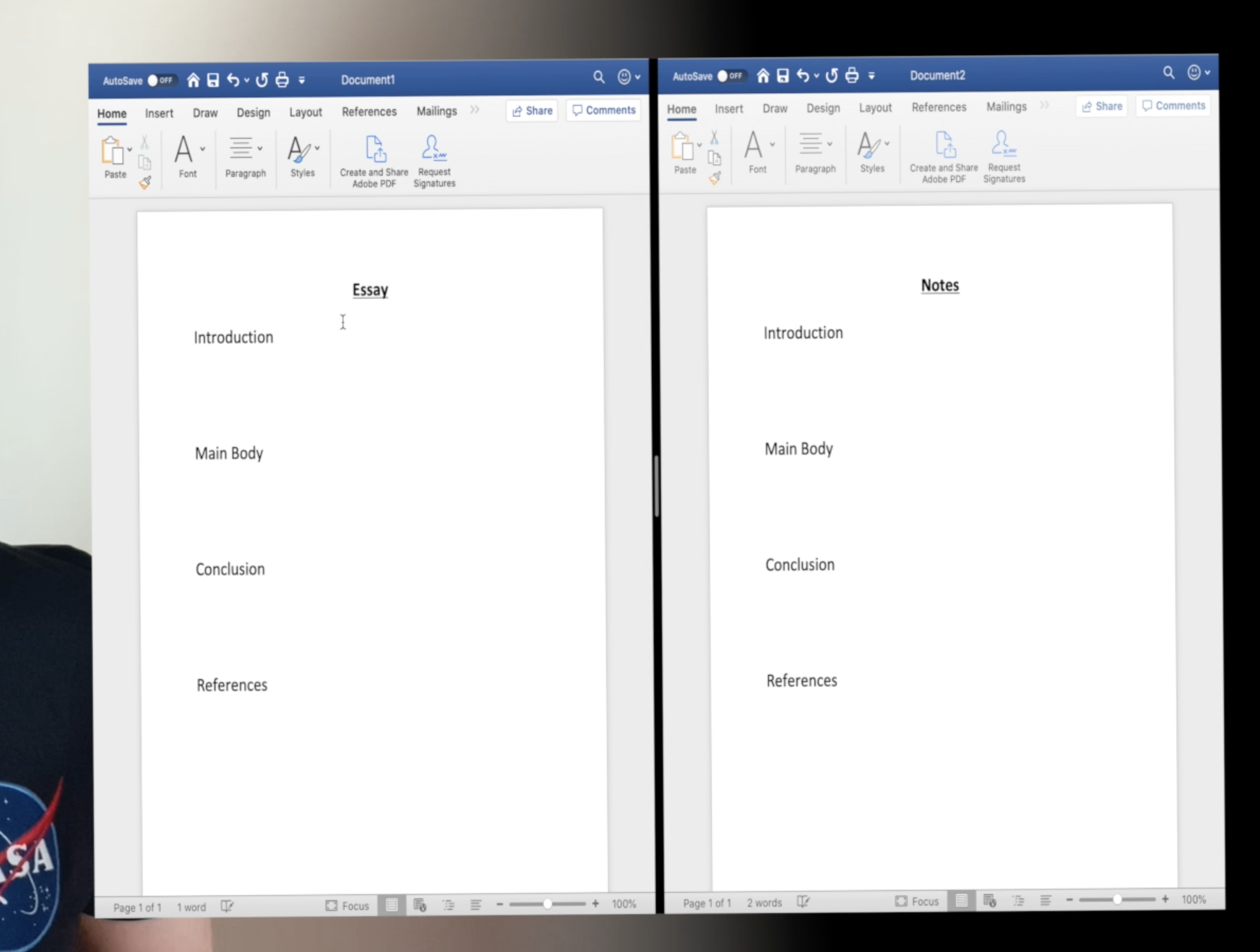Toggle Focus mode in Document1 status bar
This screenshot has width=1260, height=952.
point(347,905)
